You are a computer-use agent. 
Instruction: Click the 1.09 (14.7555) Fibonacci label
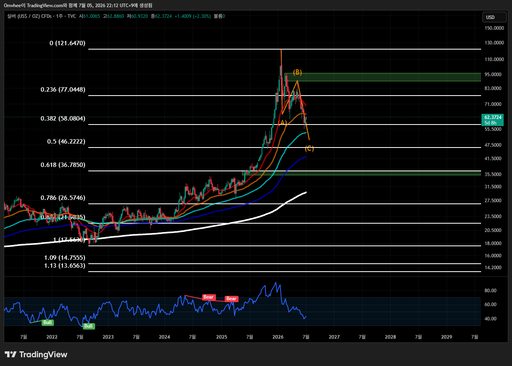point(65,258)
